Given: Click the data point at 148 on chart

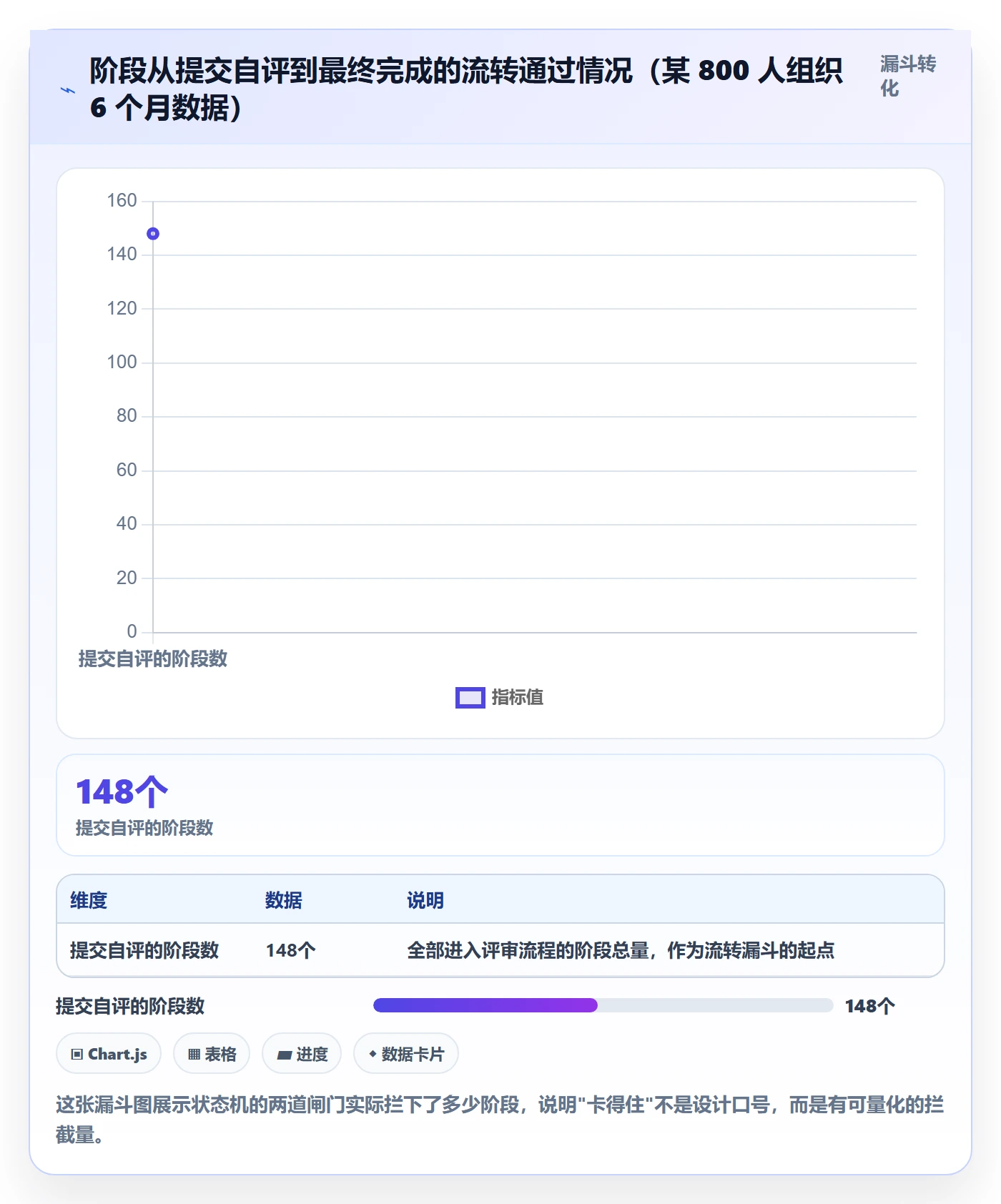Looking at the screenshot, I should click(x=153, y=234).
